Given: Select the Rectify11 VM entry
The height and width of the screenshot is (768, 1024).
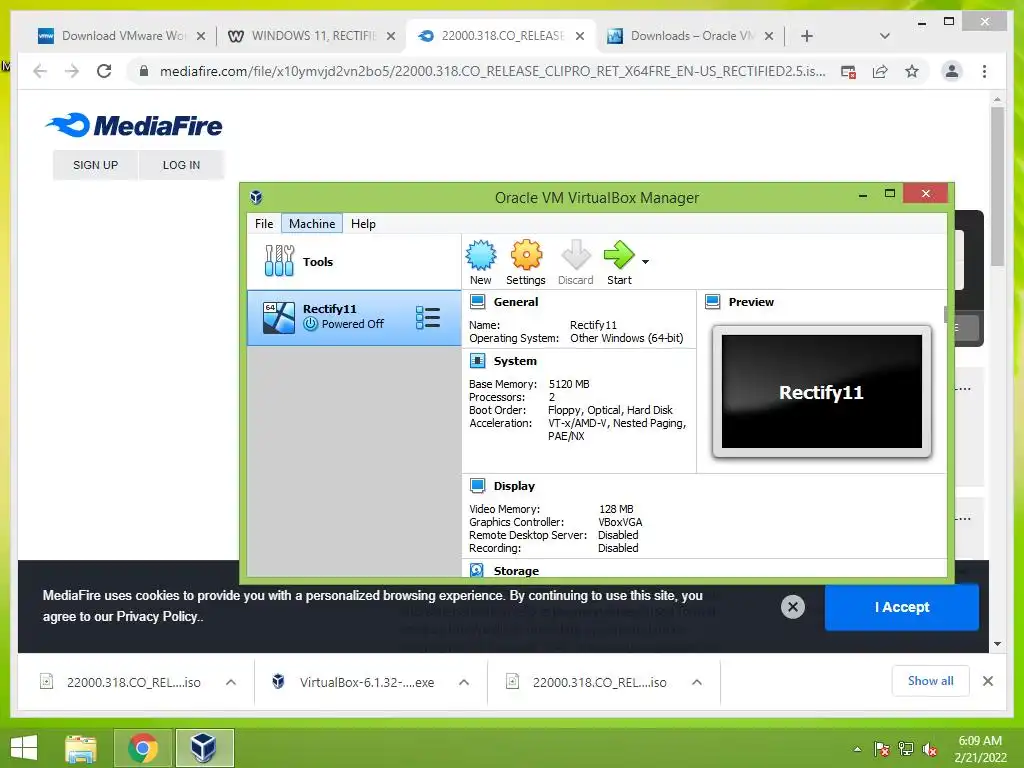Looking at the screenshot, I should [x=354, y=317].
